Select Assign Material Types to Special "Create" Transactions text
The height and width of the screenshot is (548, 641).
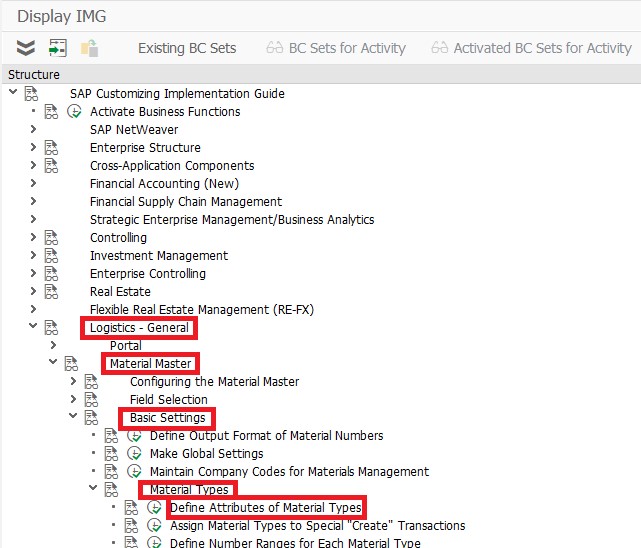(318, 526)
